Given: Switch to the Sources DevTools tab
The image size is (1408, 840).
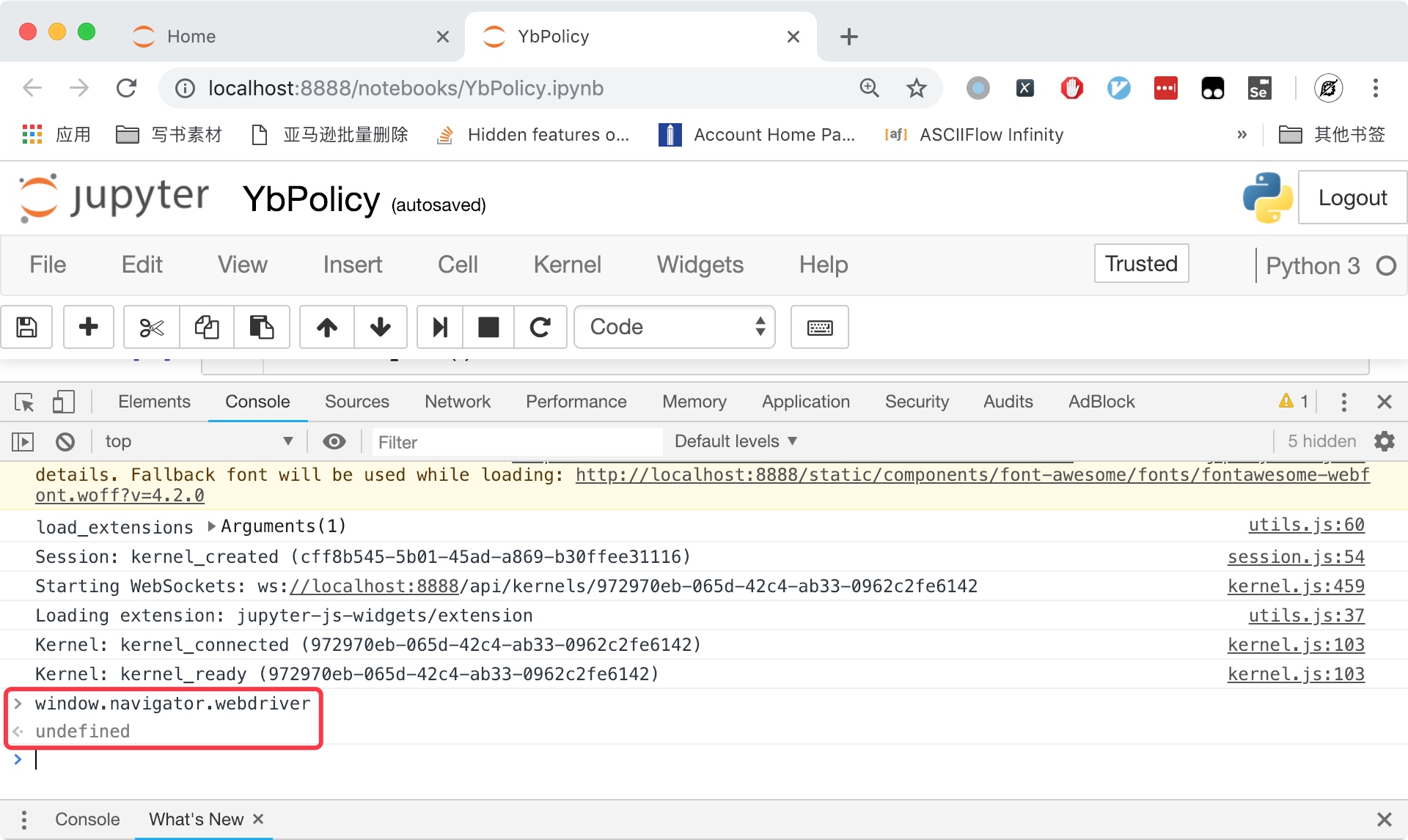Looking at the screenshot, I should pyautogui.click(x=357, y=402).
